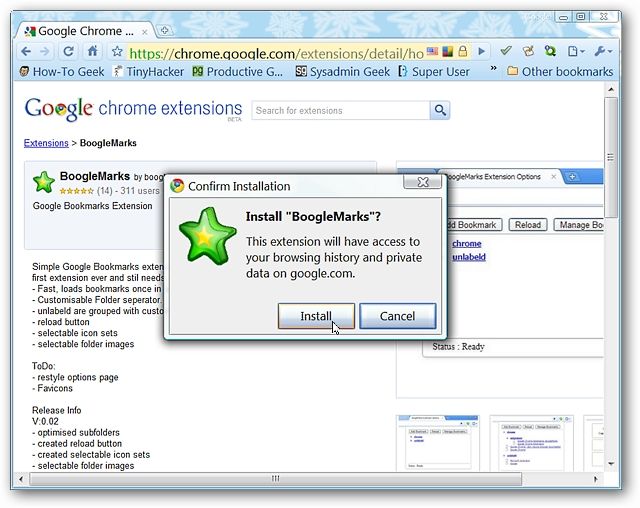Click the green checkmark extension icon
The height and width of the screenshot is (508, 640).
pos(506,51)
